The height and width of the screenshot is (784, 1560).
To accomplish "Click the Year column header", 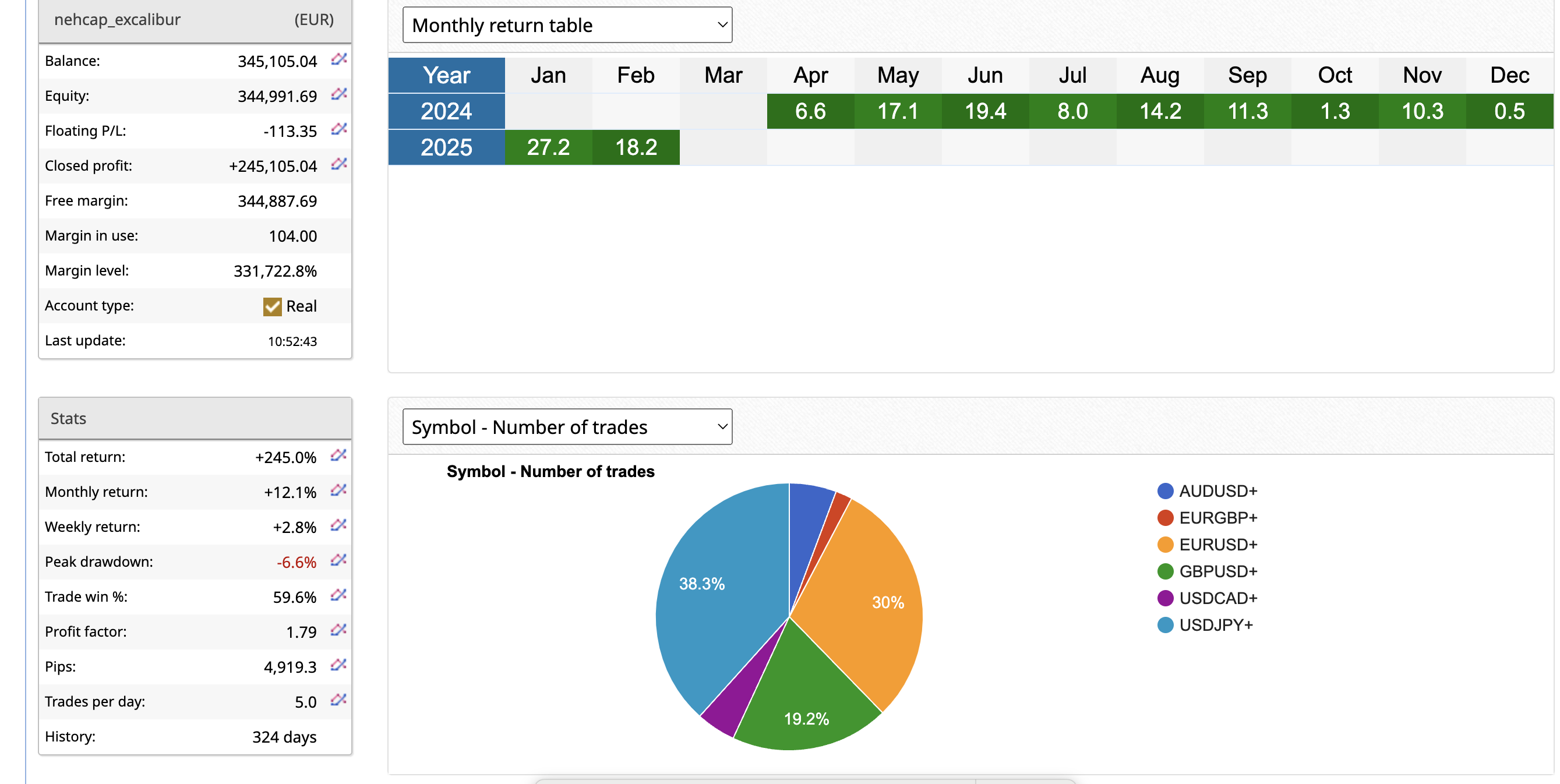I will [x=446, y=75].
